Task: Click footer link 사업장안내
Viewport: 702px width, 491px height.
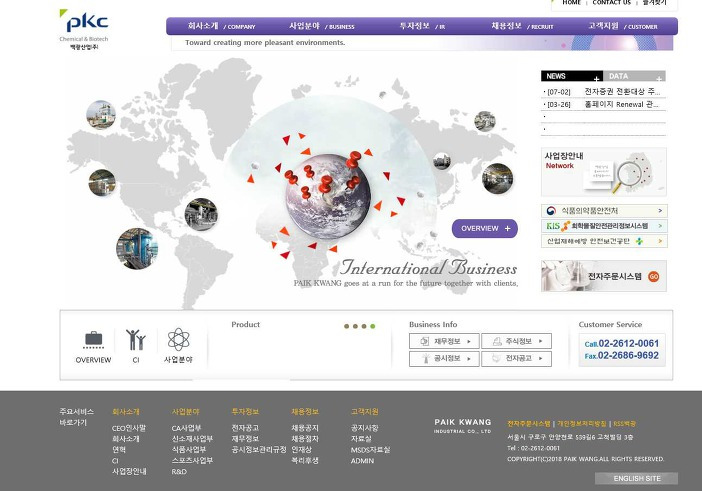Action: click(x=129, y=471)
